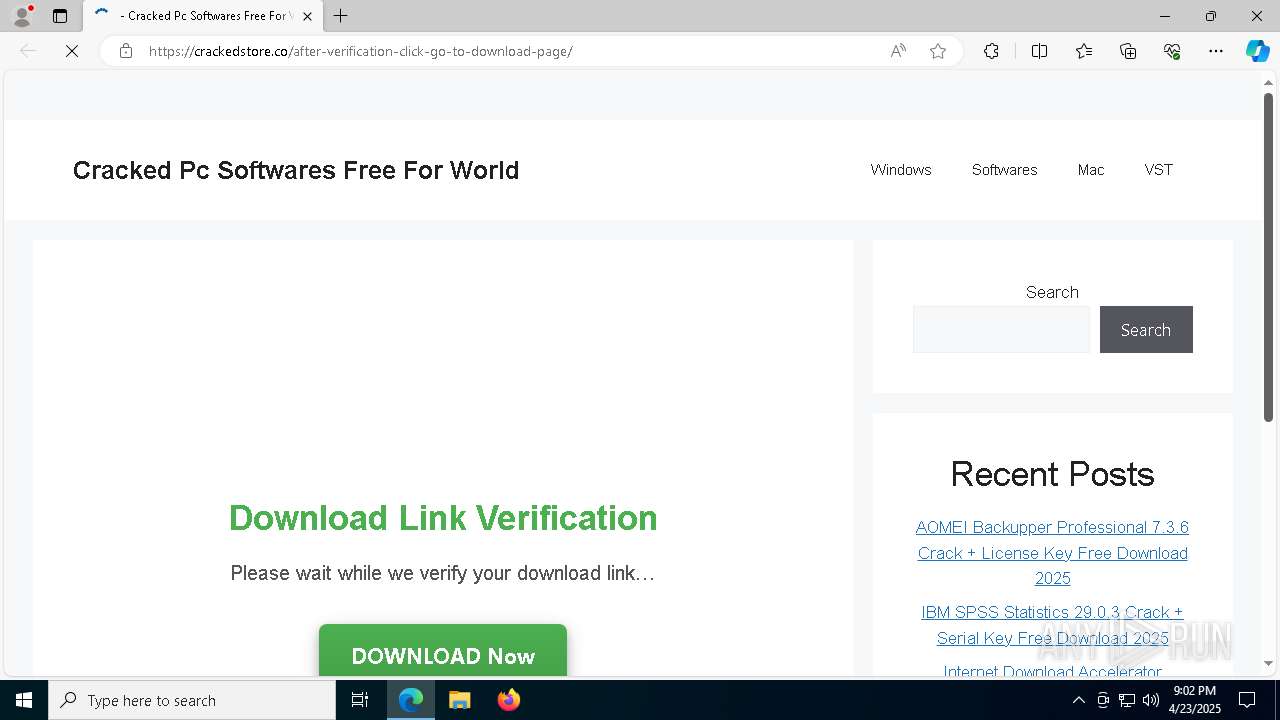This screenshot has width=1280, height=720.
Task: Minimize the Edge browser window
Action: [1165, 16]
